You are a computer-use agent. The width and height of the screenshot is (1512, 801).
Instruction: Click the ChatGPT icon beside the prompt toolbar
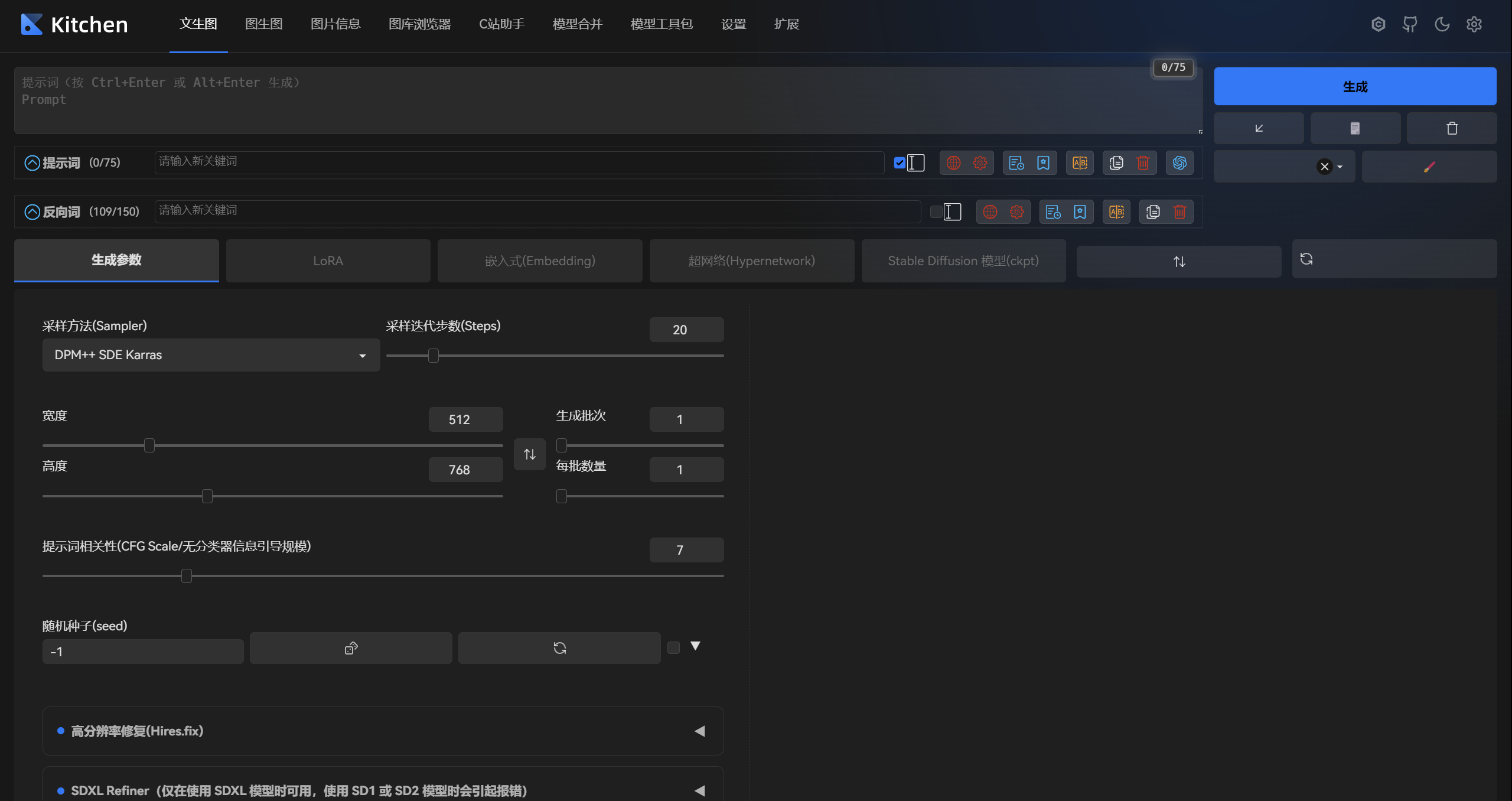1179,162
